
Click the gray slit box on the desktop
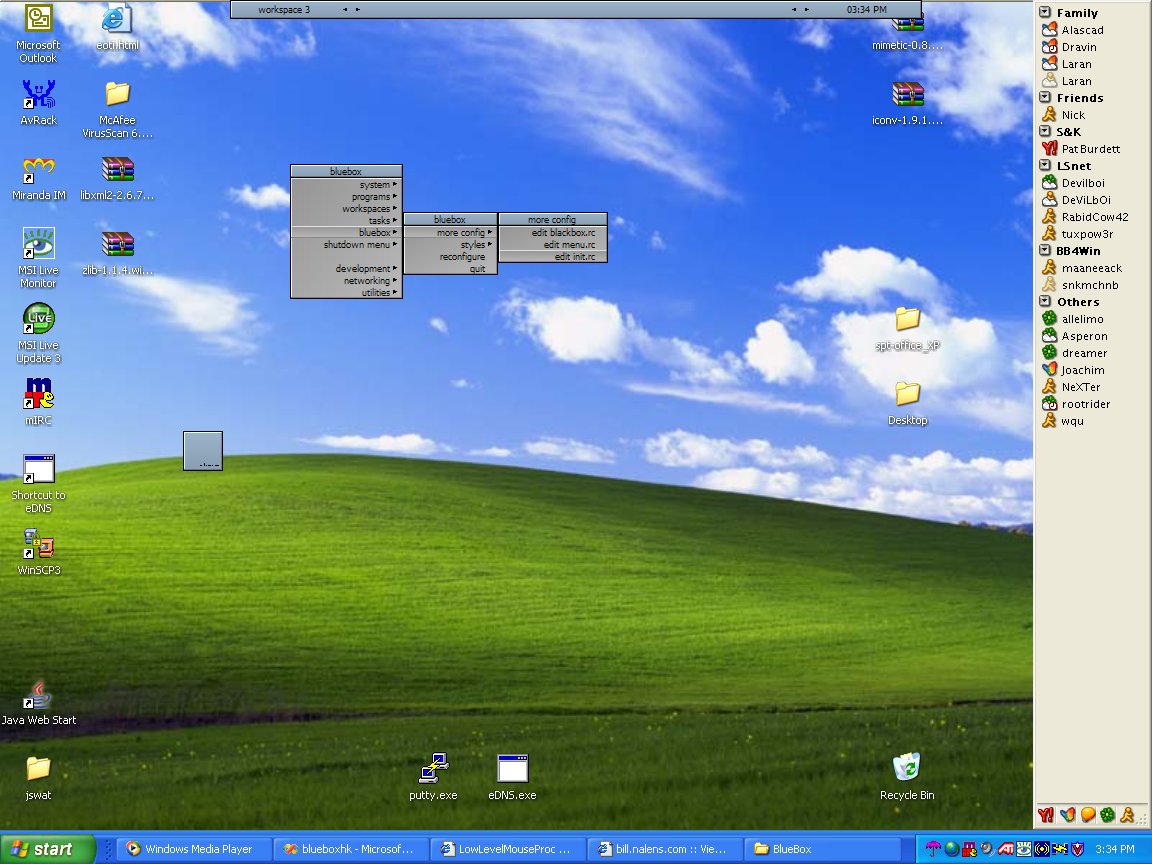click(x=203, y=451)
